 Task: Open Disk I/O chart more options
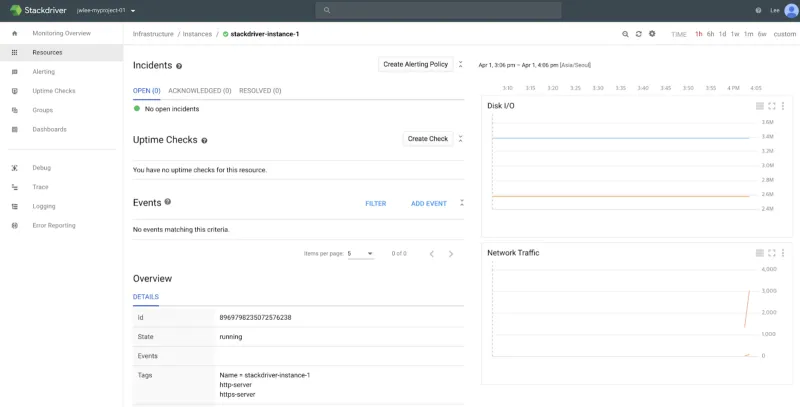coord(783,106)
